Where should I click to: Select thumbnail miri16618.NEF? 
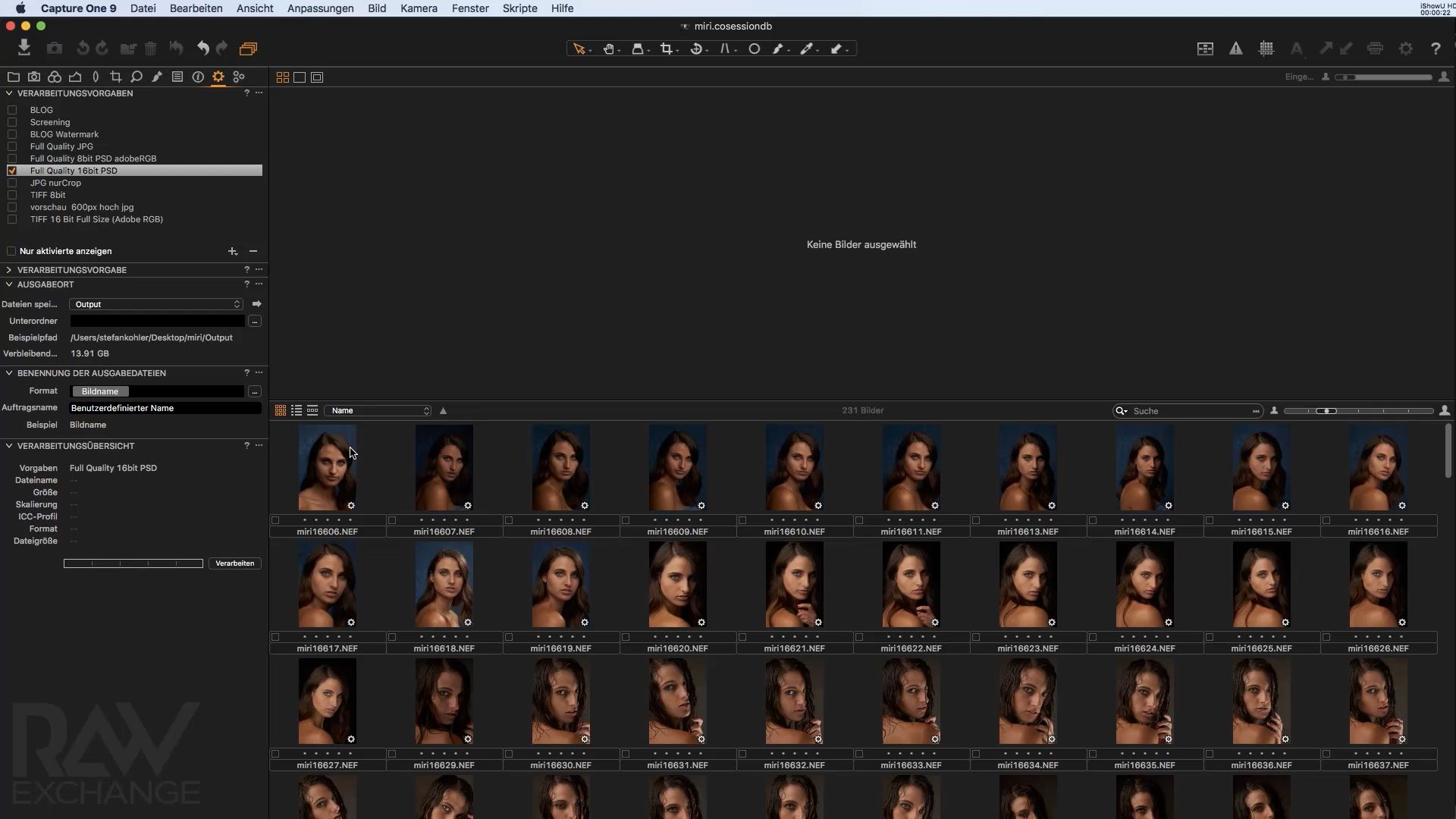444,585
